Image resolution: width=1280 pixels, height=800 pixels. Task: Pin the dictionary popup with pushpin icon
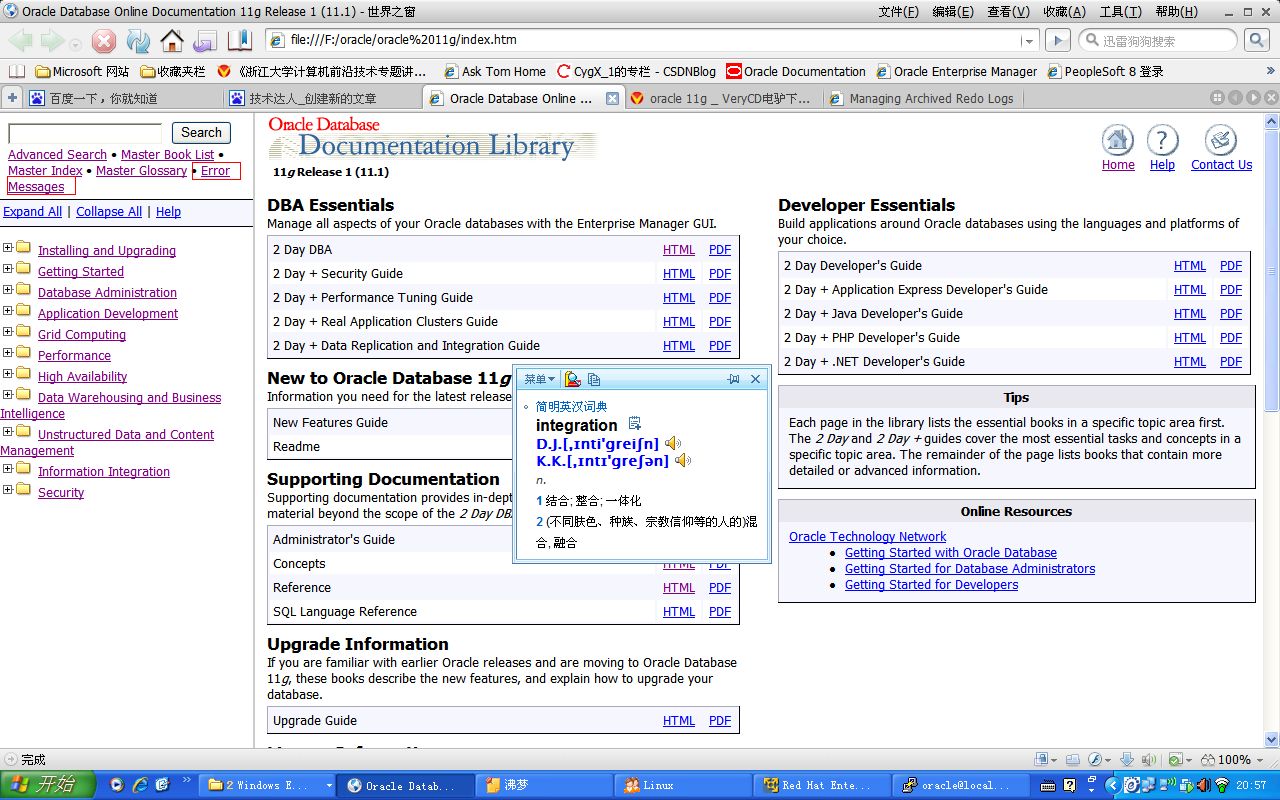(x=733, y=379)
